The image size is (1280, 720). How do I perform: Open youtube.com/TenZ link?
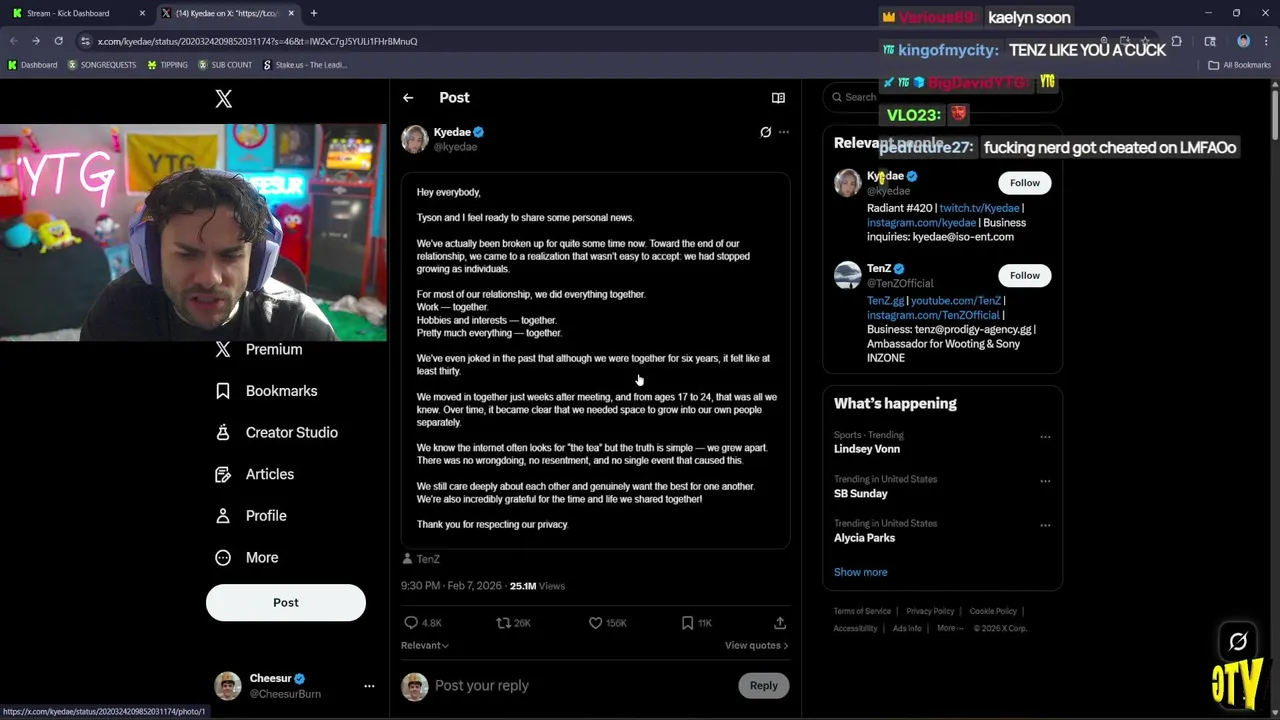[955, 301]
